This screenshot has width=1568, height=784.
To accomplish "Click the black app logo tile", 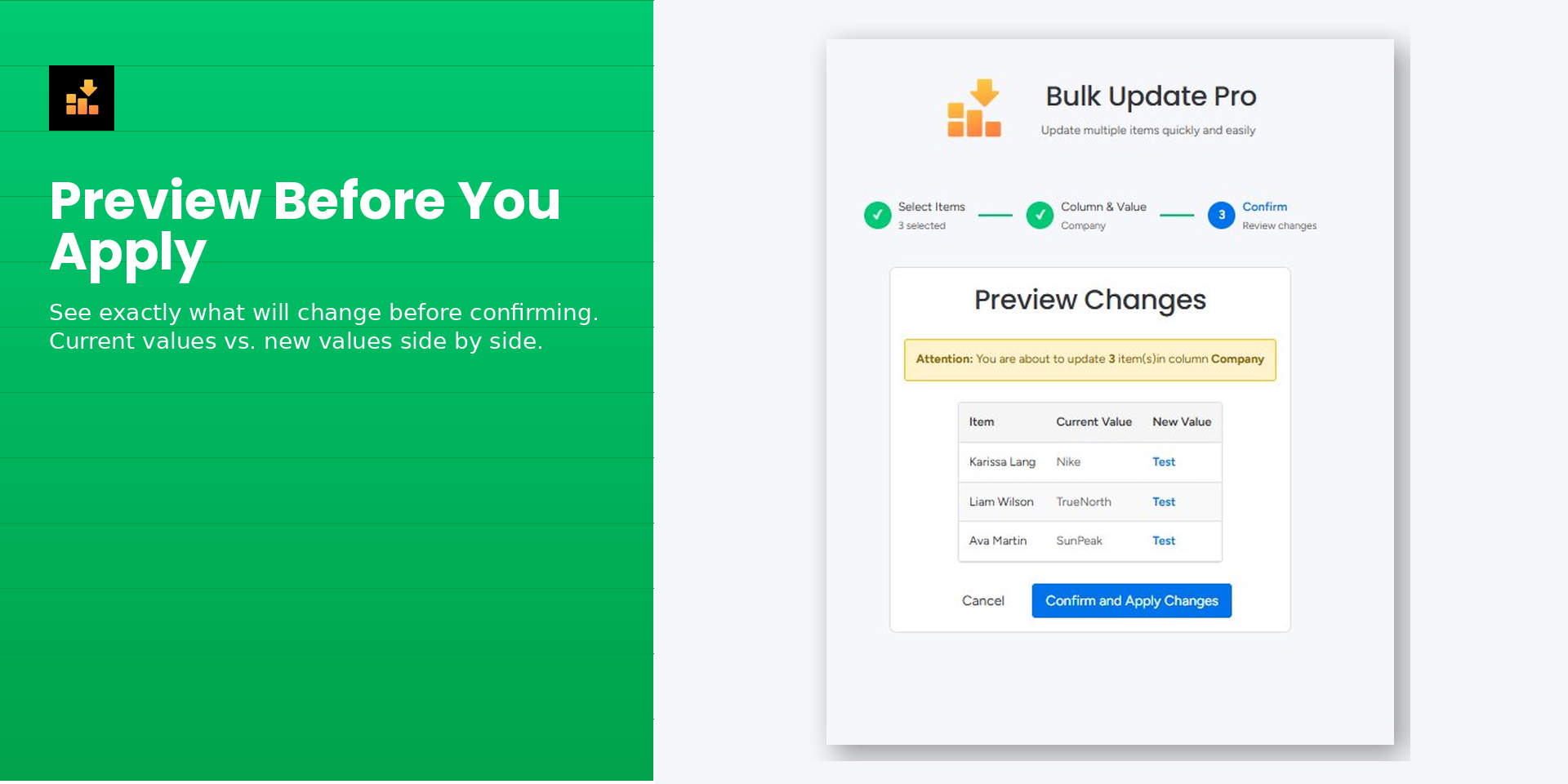I will click(82, 98).
